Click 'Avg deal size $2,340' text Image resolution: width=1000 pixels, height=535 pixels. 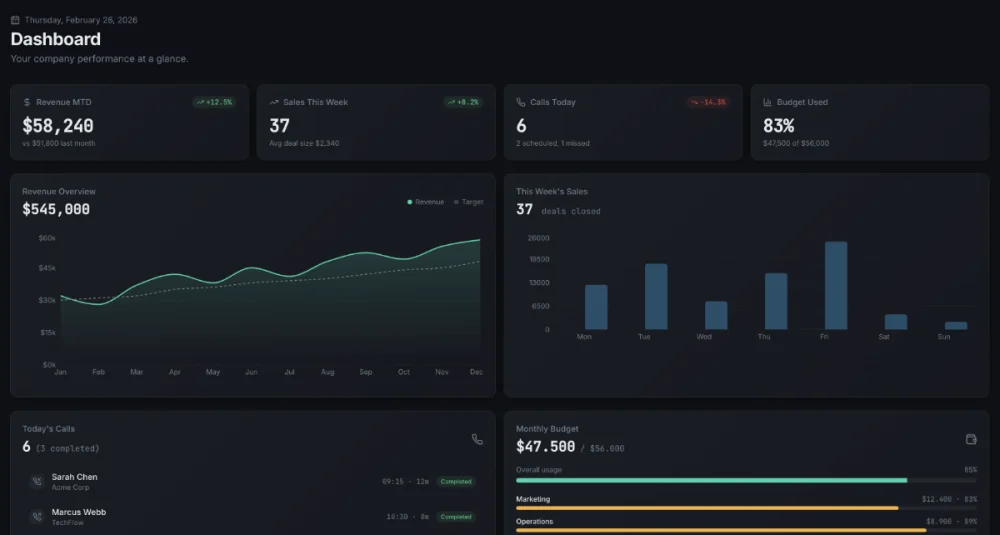click(x=304, y=143)
